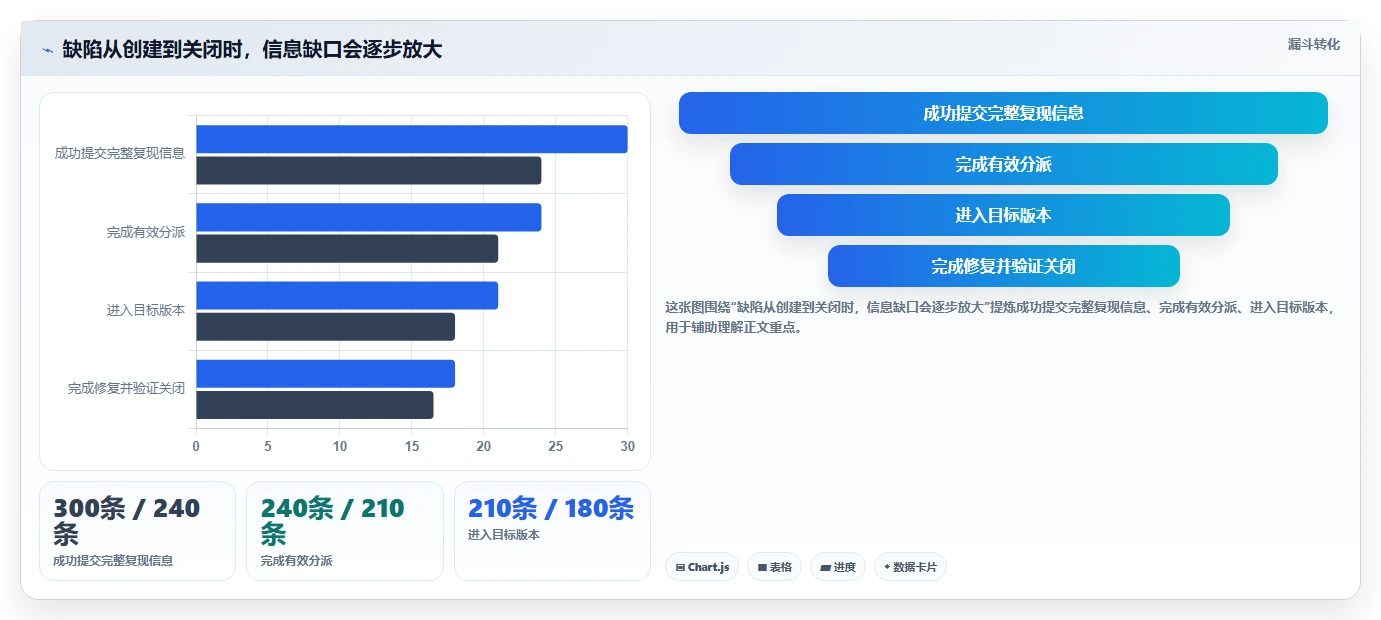Image resolution: width=1381 pixels, height=620 pixels.
Task: Click the 300条 / 240条 stat value
Action: pos(127,520)
